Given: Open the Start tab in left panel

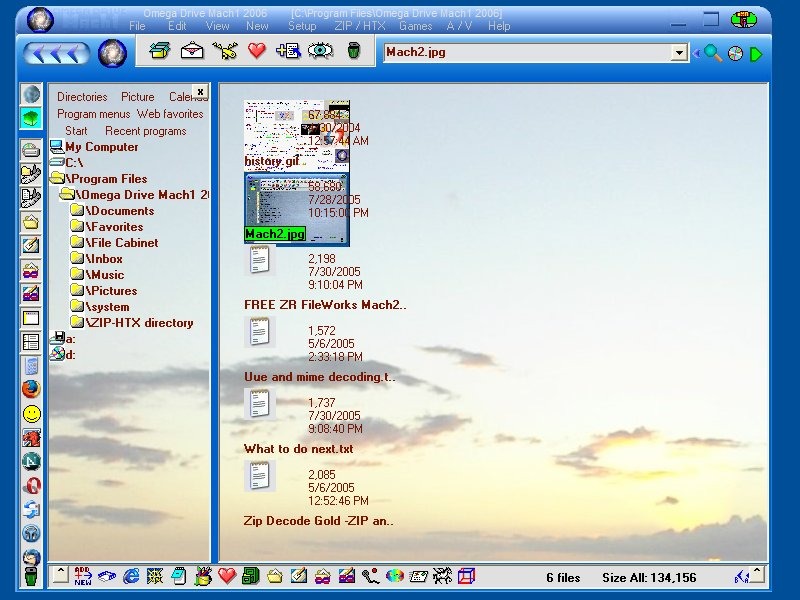Looking at the screenshot, I should [76, 131].
